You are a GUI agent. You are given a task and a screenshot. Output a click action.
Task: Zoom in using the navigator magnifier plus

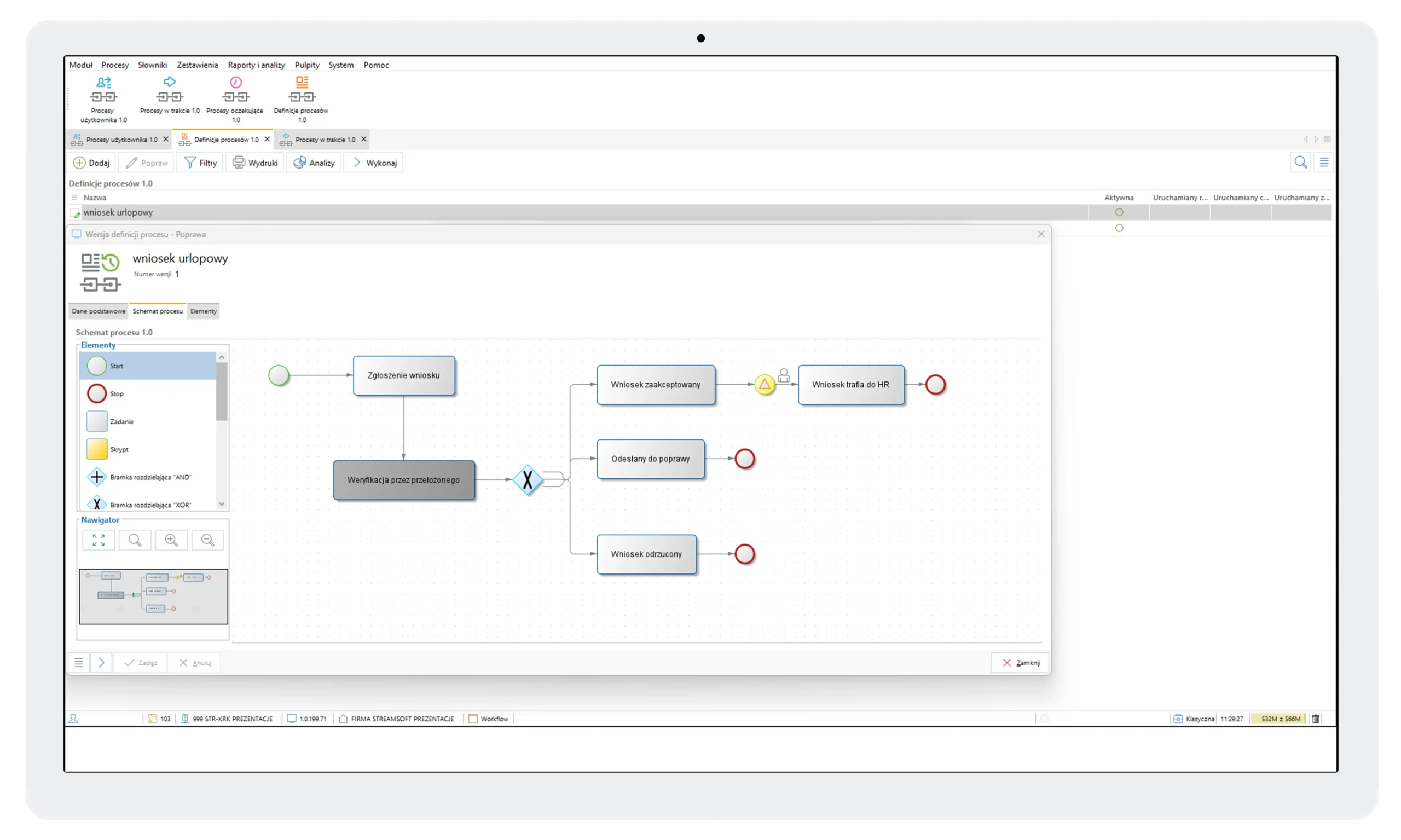171,540
